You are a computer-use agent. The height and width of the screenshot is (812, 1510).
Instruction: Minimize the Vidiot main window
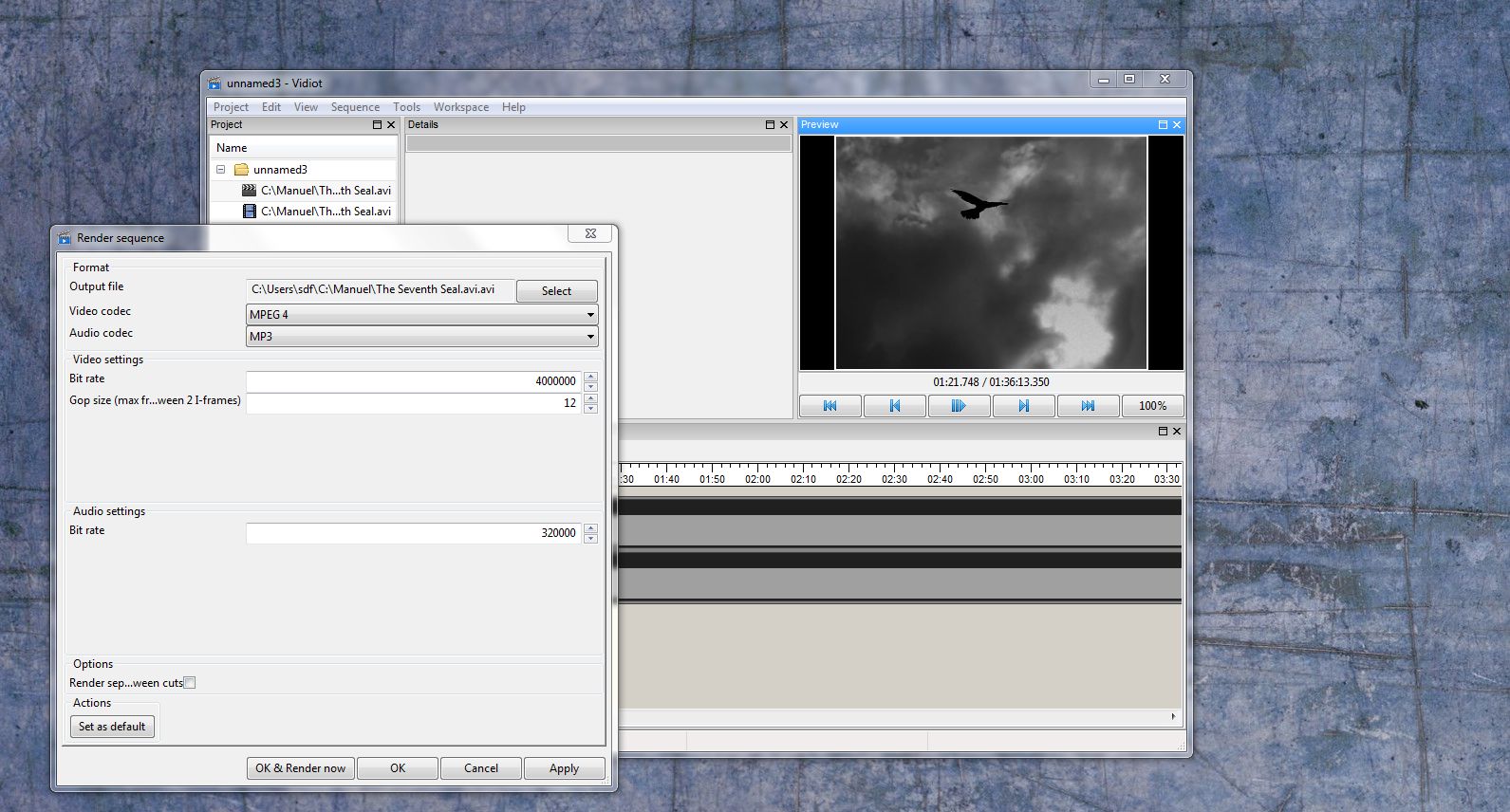tap(1103, 80)
